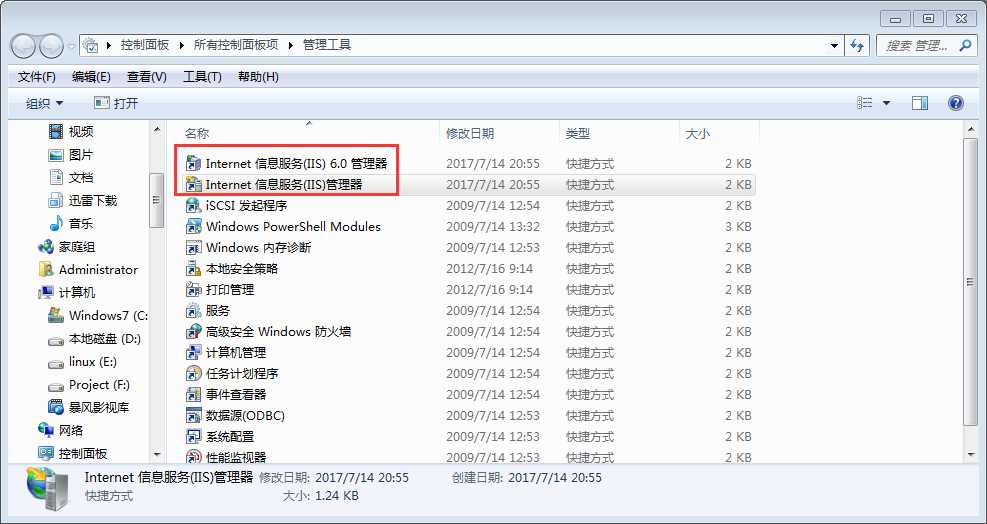Expand the view options dropdown arrow
Viewport: 987px width, 524px height.
click(x=886, y=103)
